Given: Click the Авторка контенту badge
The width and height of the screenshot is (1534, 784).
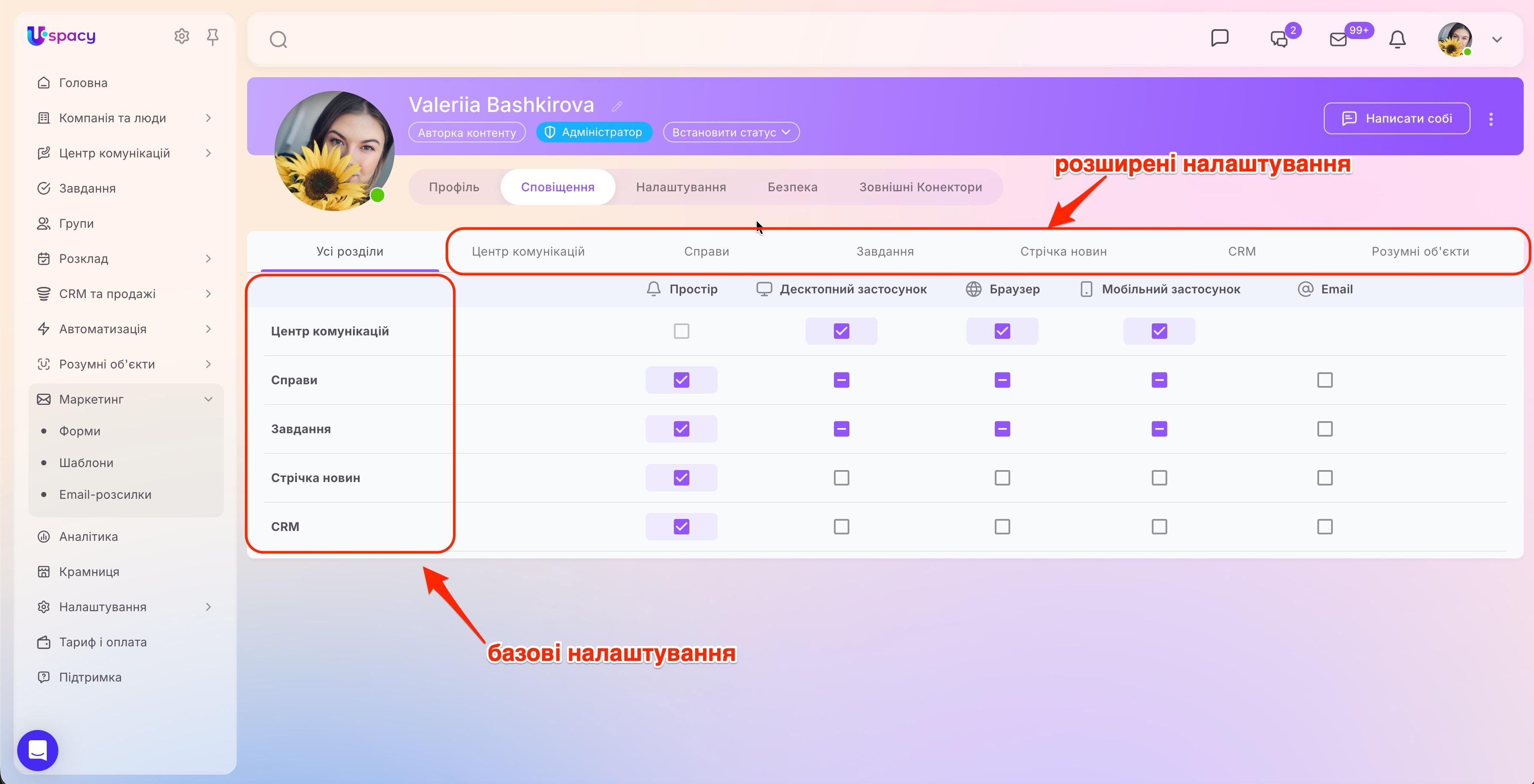Looking at the screenshot, I should pos(467,132).
